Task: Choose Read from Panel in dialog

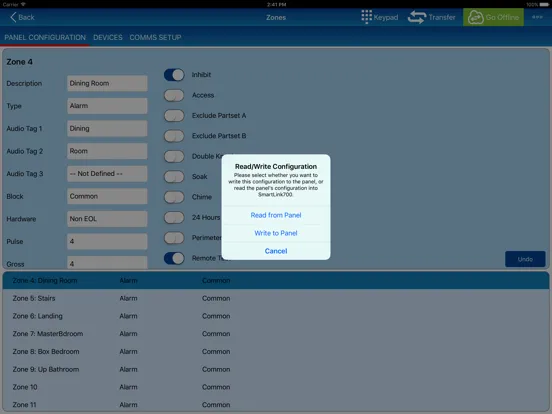Action: (276, 215)
